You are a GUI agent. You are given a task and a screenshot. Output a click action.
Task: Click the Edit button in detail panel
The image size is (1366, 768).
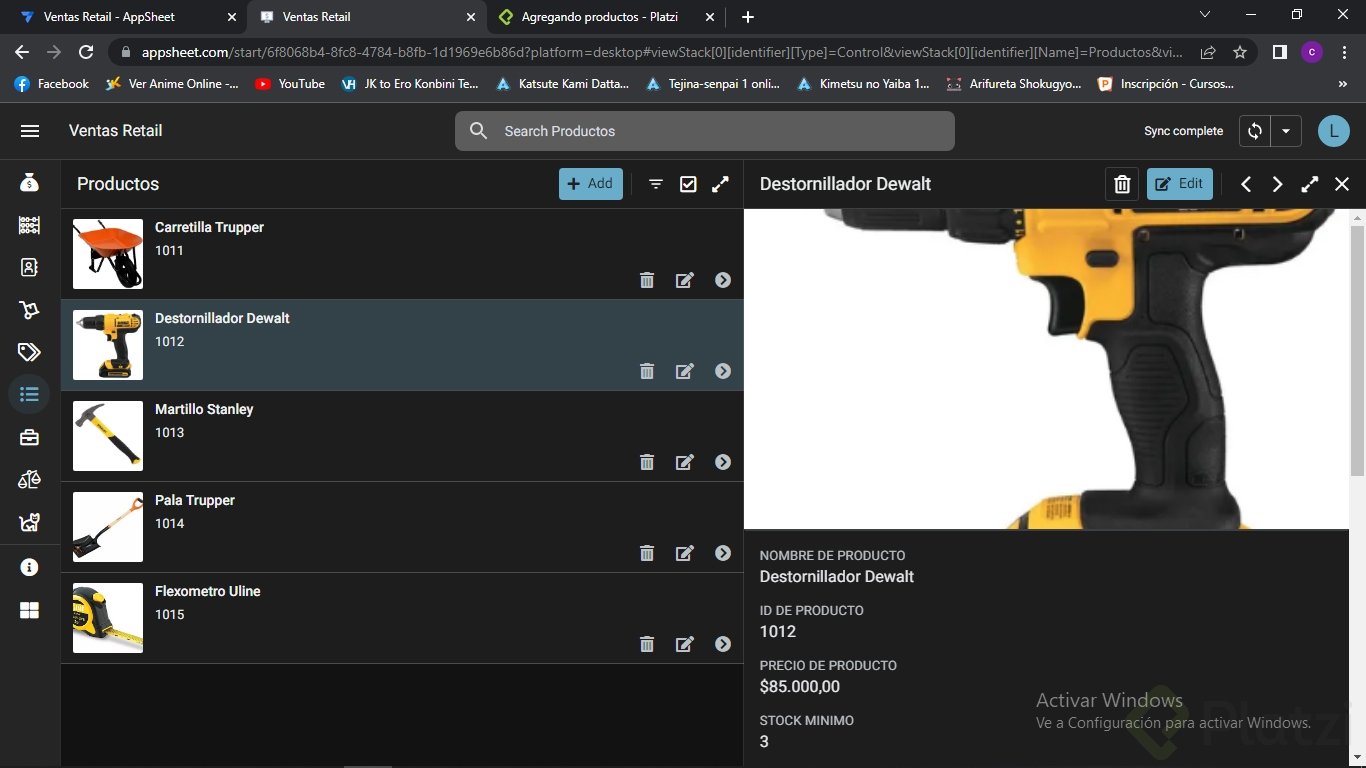coord(1180,184)
